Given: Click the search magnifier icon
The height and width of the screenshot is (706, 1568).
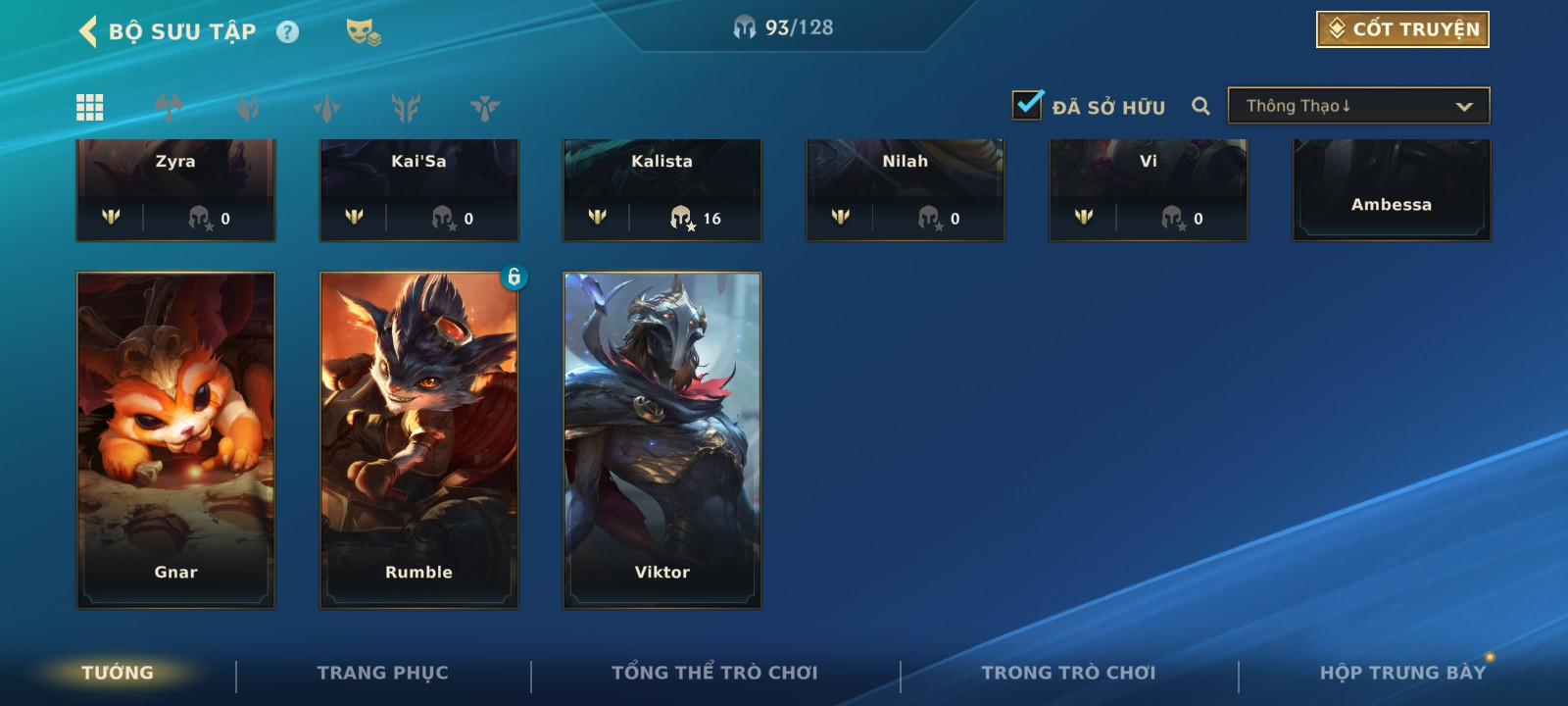Looking at the screenshot, I should coord(1200,106).
